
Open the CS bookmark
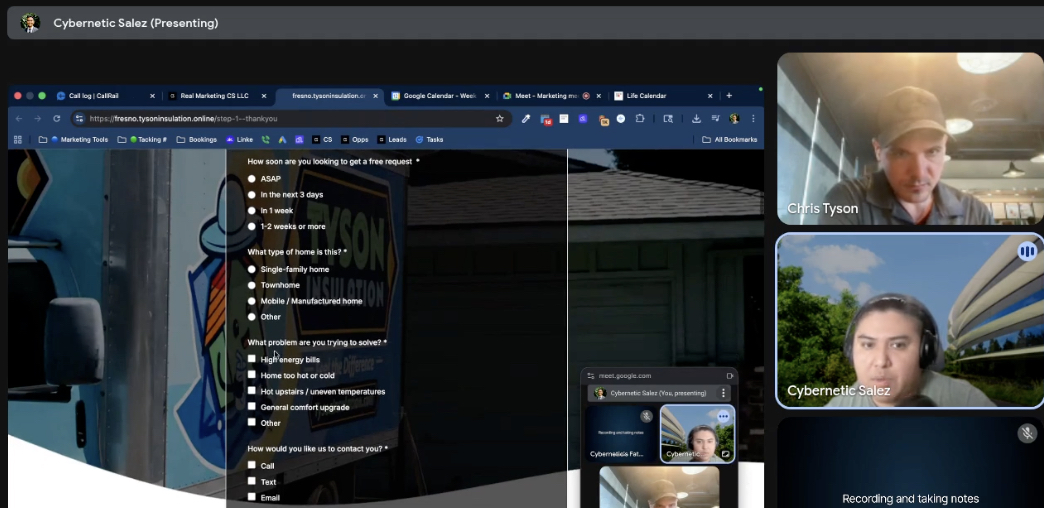322,140
